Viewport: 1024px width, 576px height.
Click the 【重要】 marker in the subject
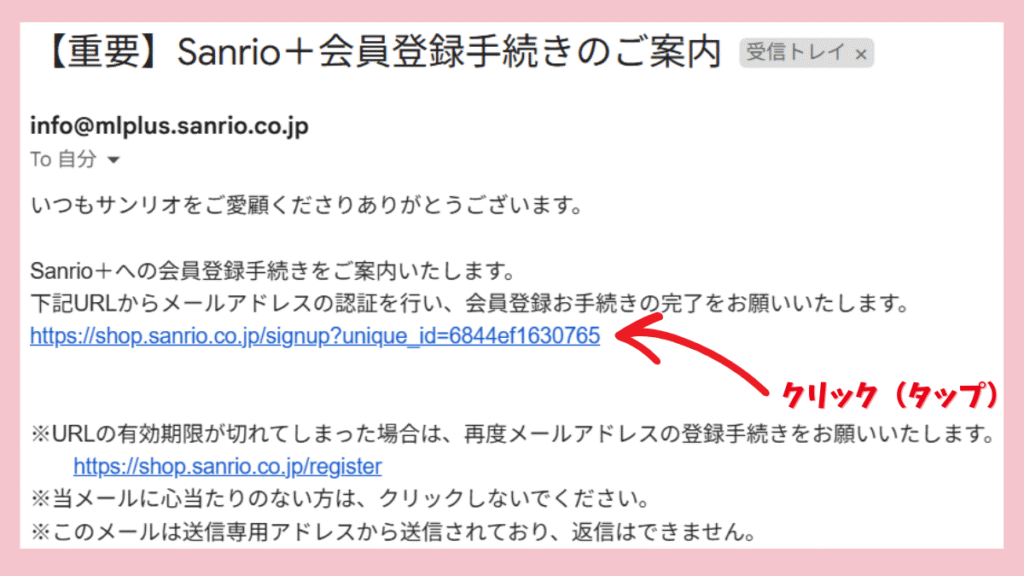pyautogui.click(x=103, y=52)
